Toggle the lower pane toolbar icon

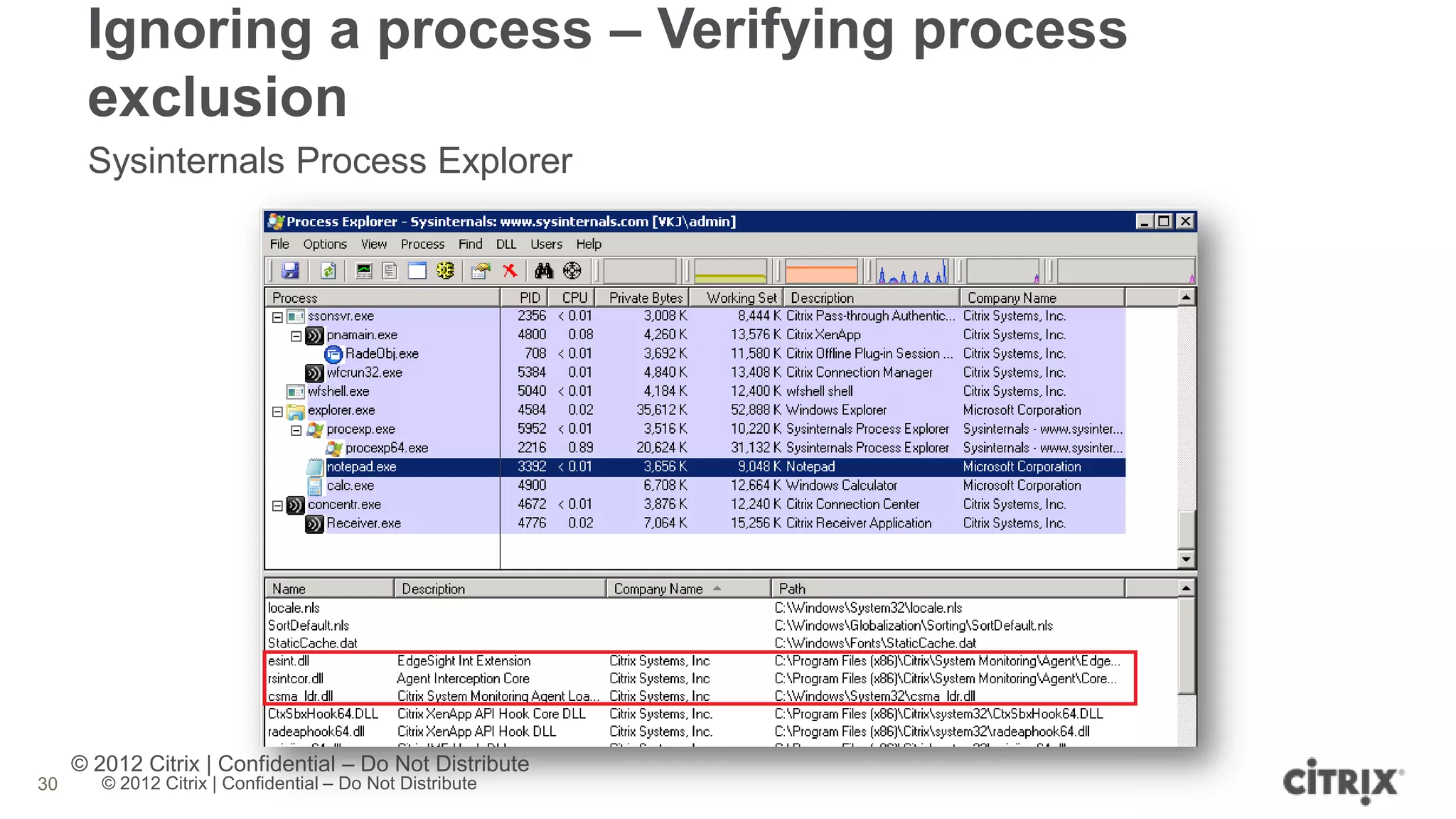(x=417, y=271)
